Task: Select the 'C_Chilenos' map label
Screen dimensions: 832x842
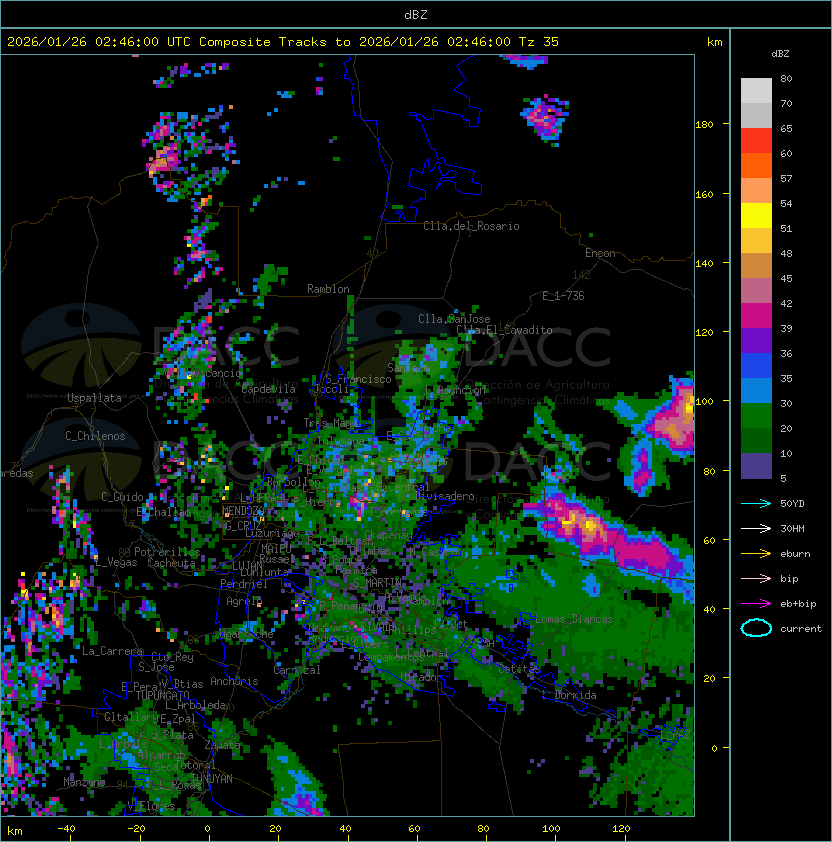Action: (95, 436)
